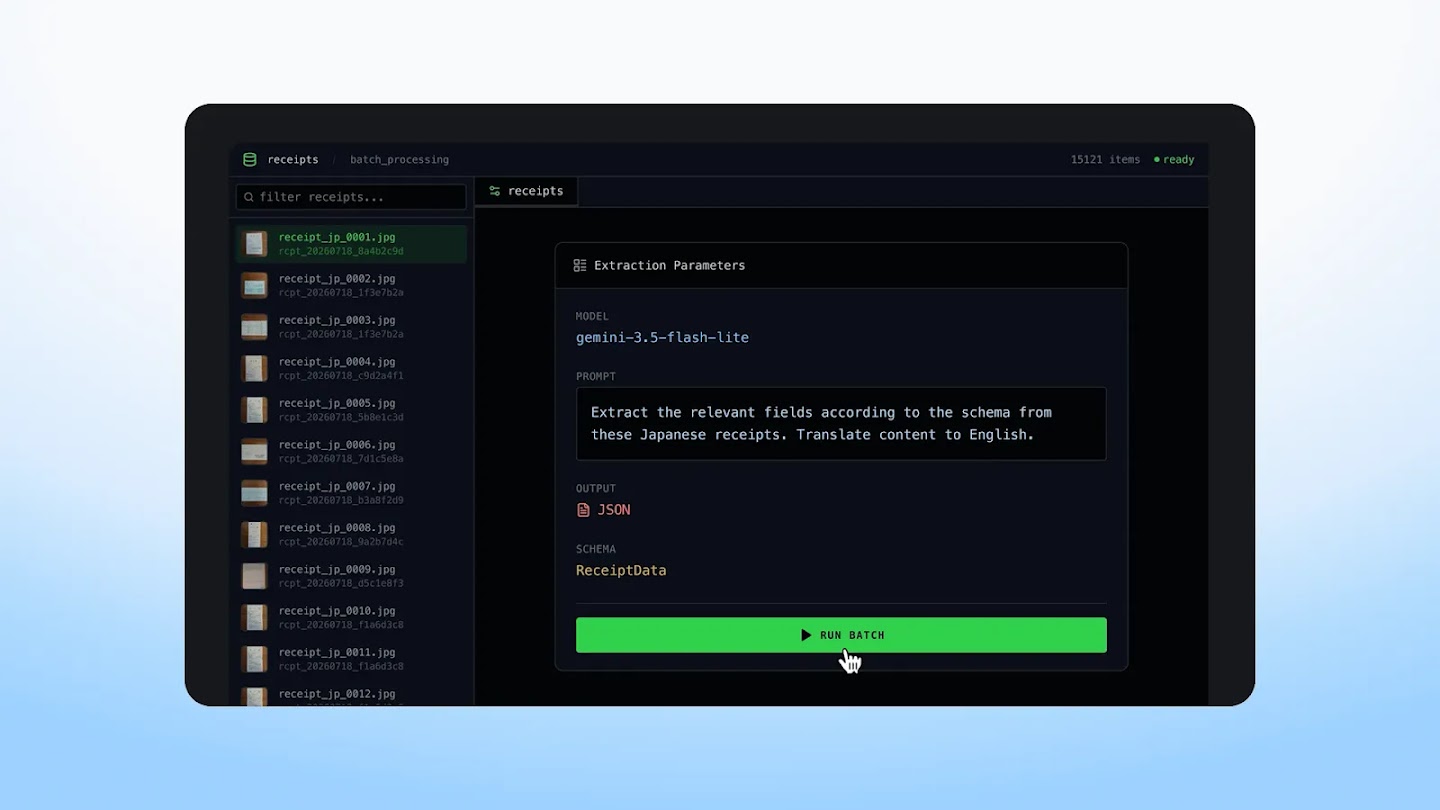Viewport: 1440px width, 810px height.
Task: Focus the filter receipts search field
Action: pyautogui.click(x=351, y=197)
